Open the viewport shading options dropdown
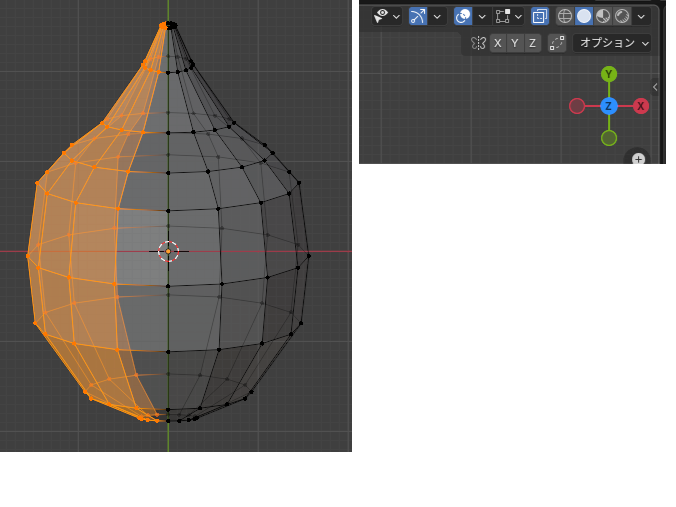 (641, 16)
